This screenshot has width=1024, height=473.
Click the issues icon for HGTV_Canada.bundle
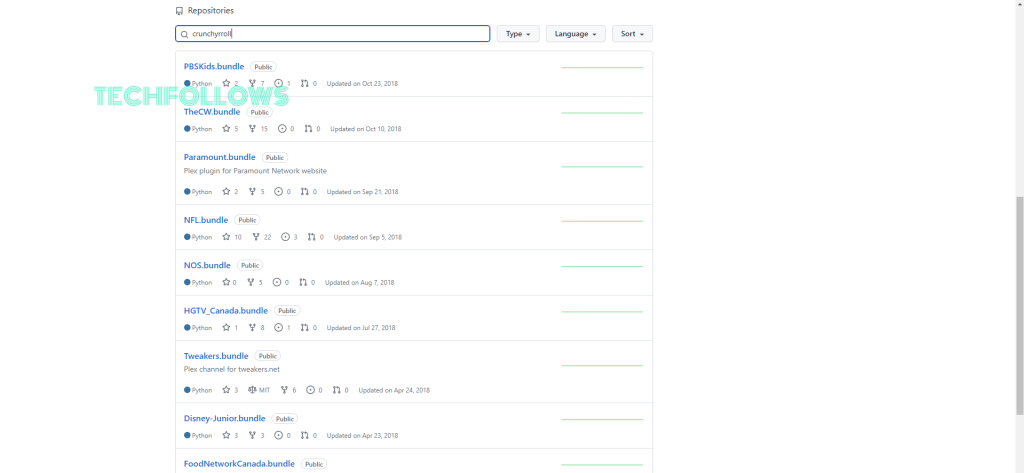279,327
